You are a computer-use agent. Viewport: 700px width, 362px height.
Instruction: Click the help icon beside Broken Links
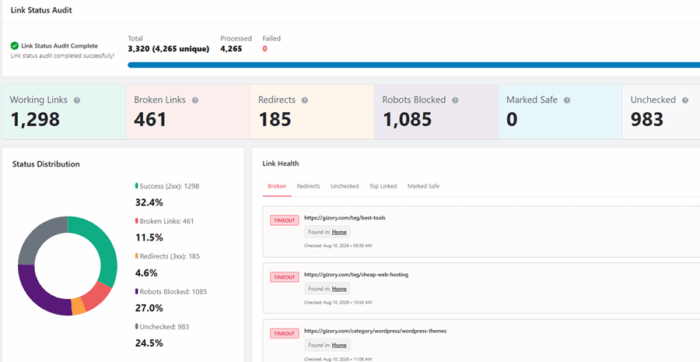coord(195,100)
